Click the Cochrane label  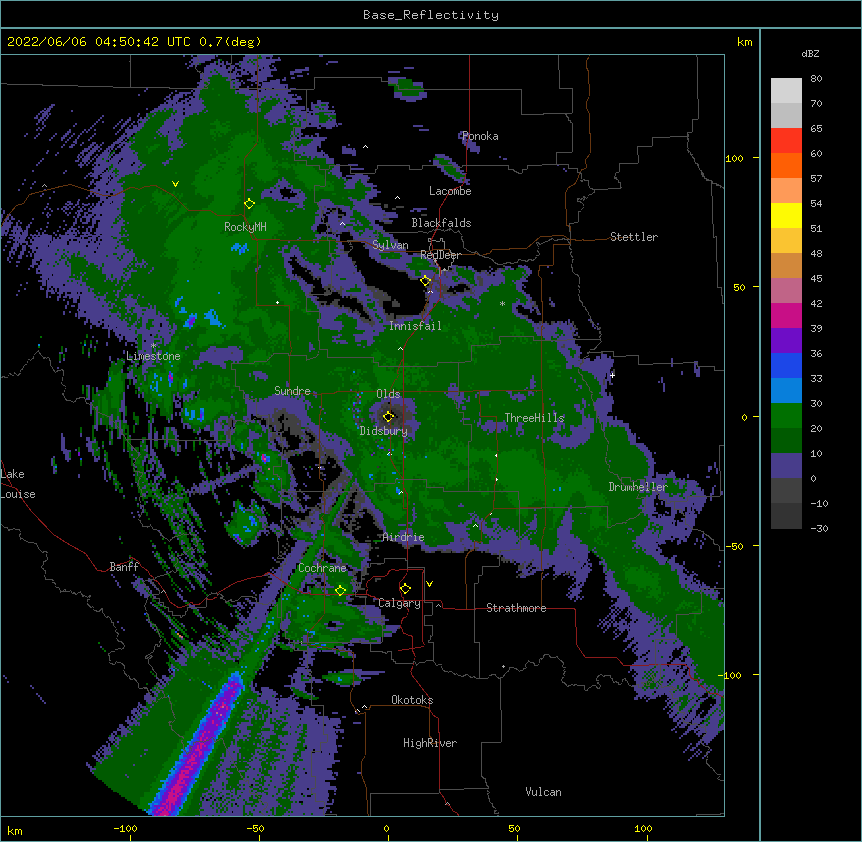click(x=322, y=568)
